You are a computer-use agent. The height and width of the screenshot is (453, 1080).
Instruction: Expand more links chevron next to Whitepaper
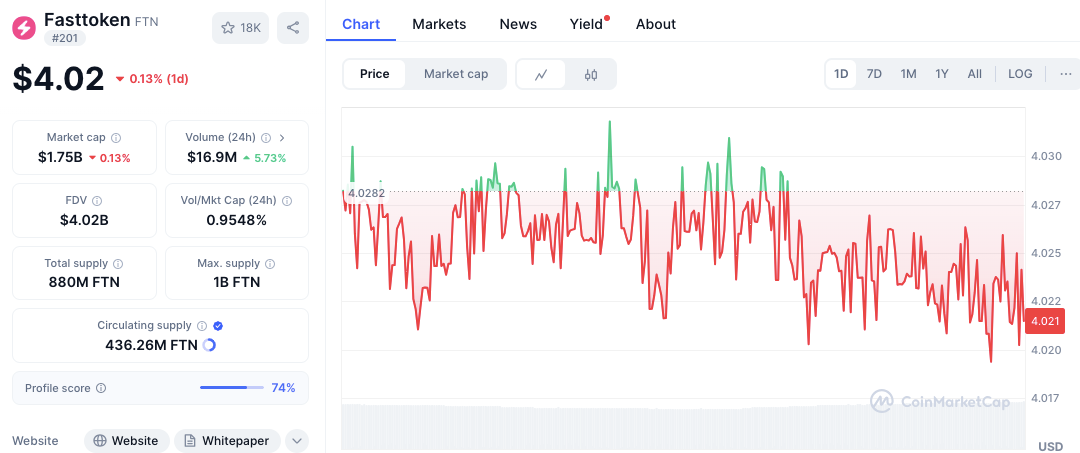pyautogui.click(x=297, y=441)
